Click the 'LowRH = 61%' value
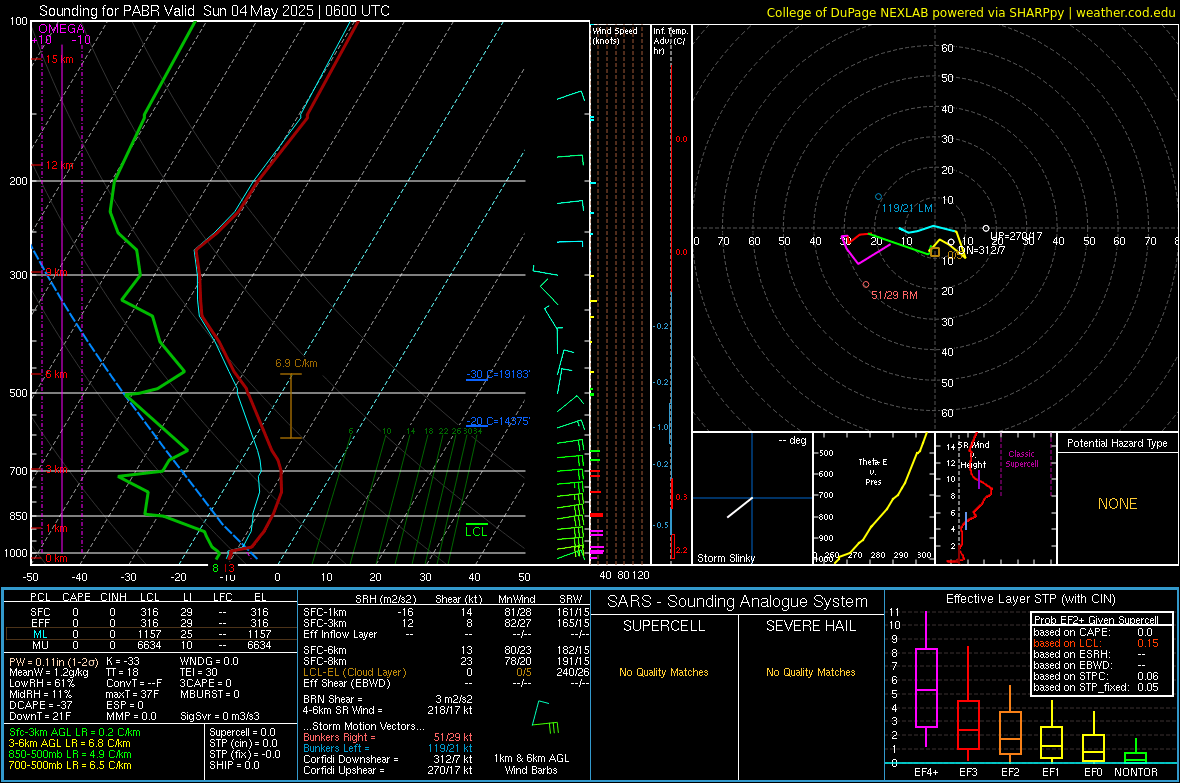1180x783 pixels. click(41, 683)
